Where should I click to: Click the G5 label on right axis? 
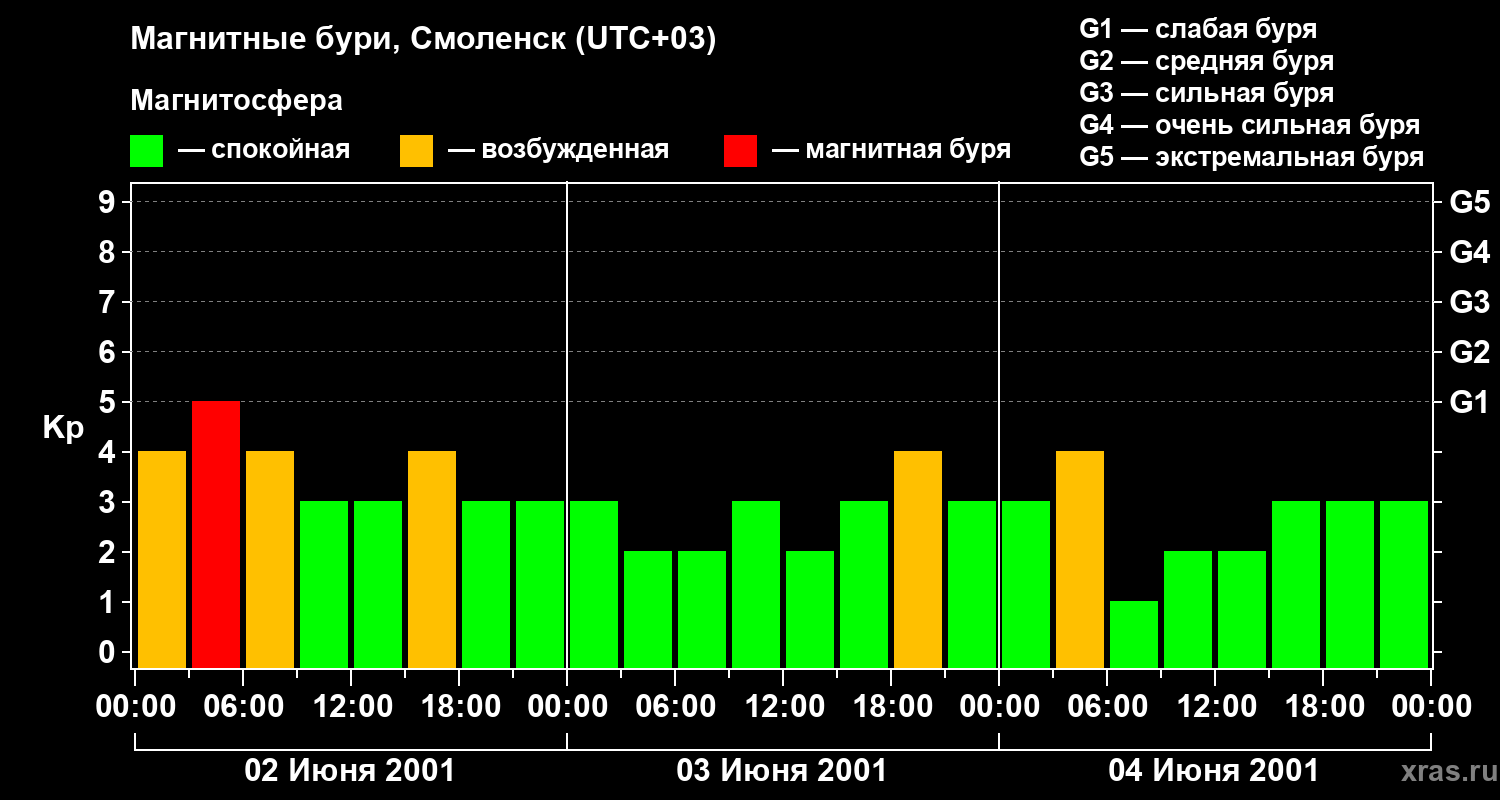pos(1469,202)
